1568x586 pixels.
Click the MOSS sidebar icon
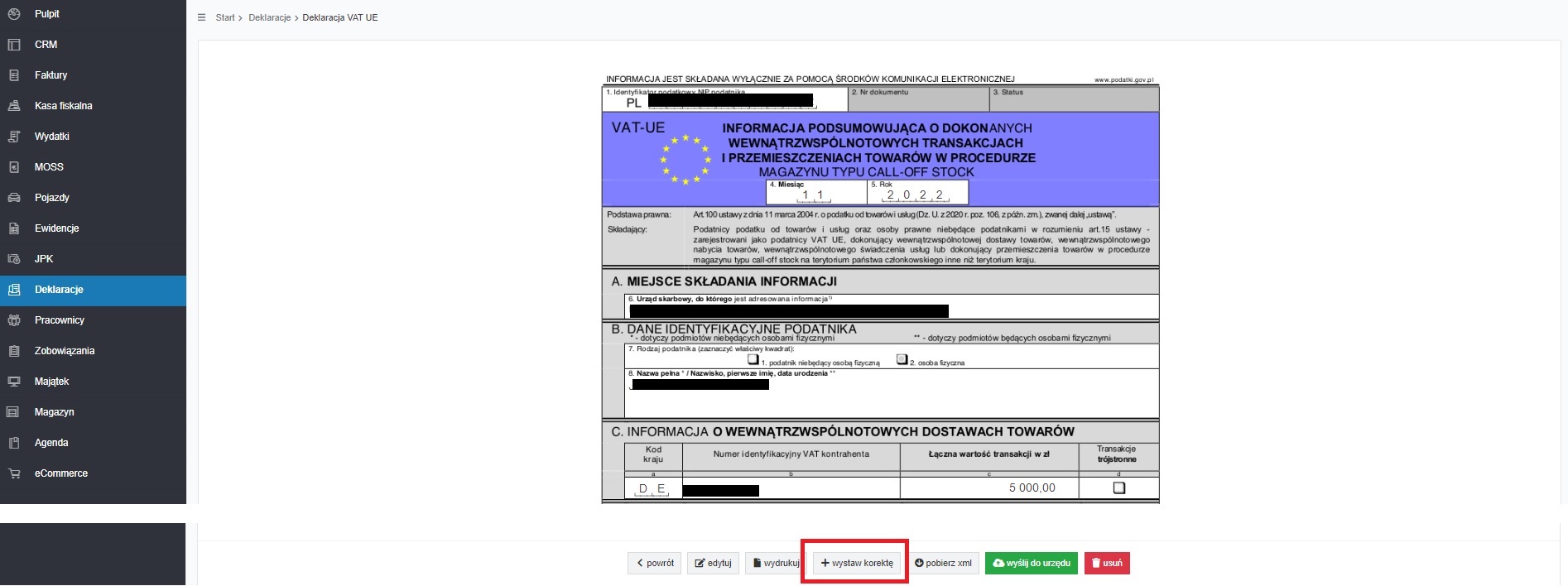(x=14, y=167)
